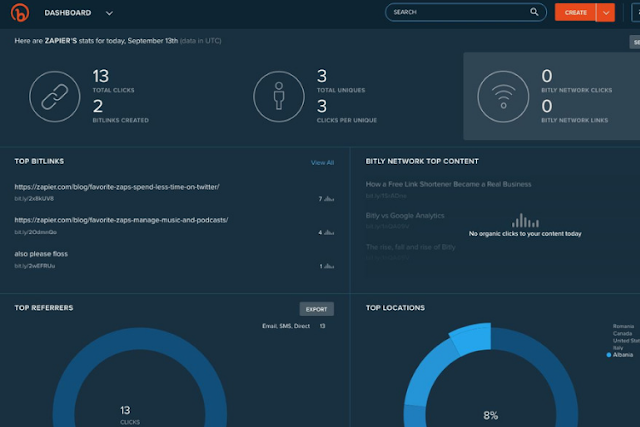Click the Bitly logo icon
Image resolution: width=640 pixels, height=427 pixels.
20,12
